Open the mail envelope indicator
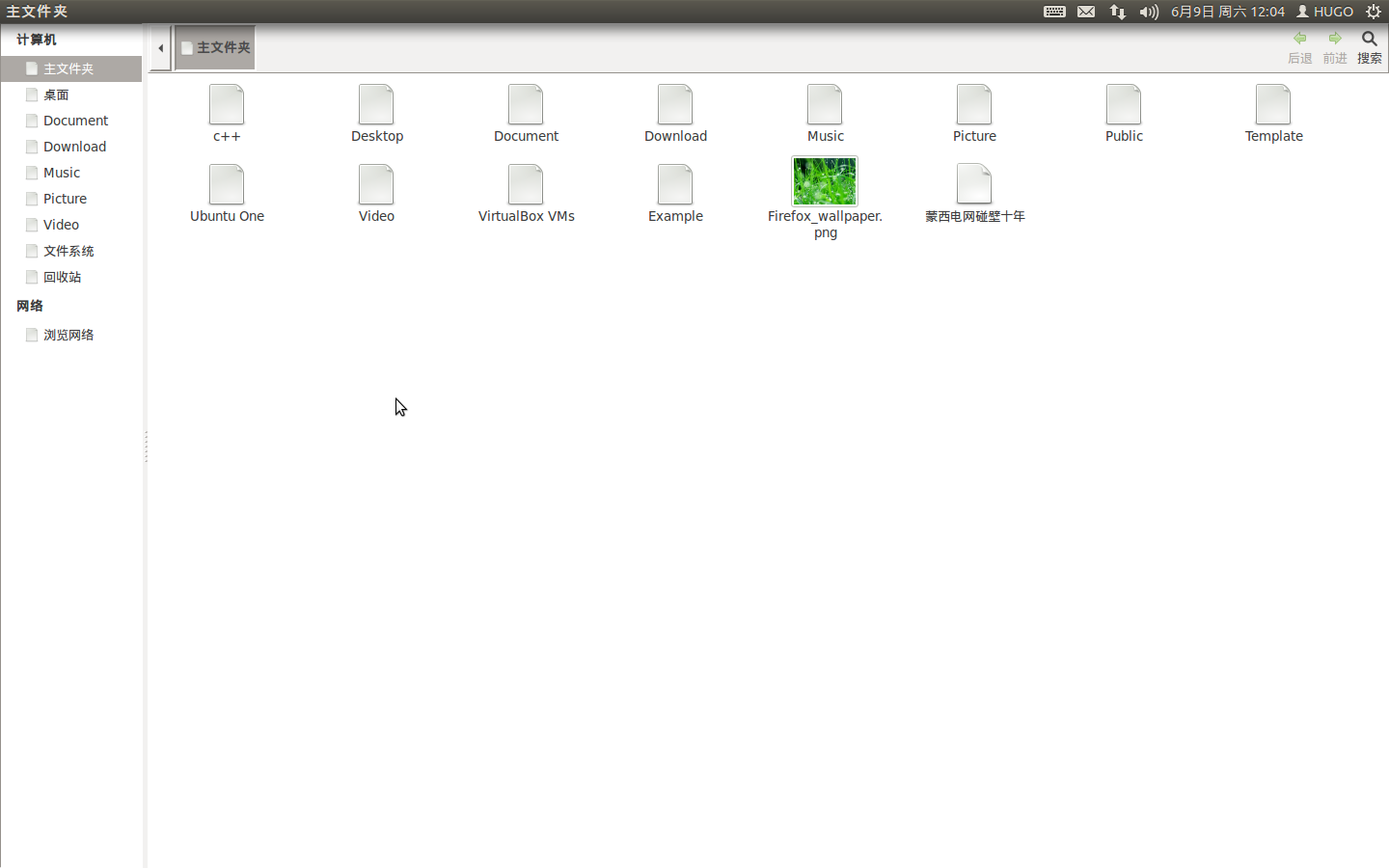1389x868 pixels. pos(1086,12)
